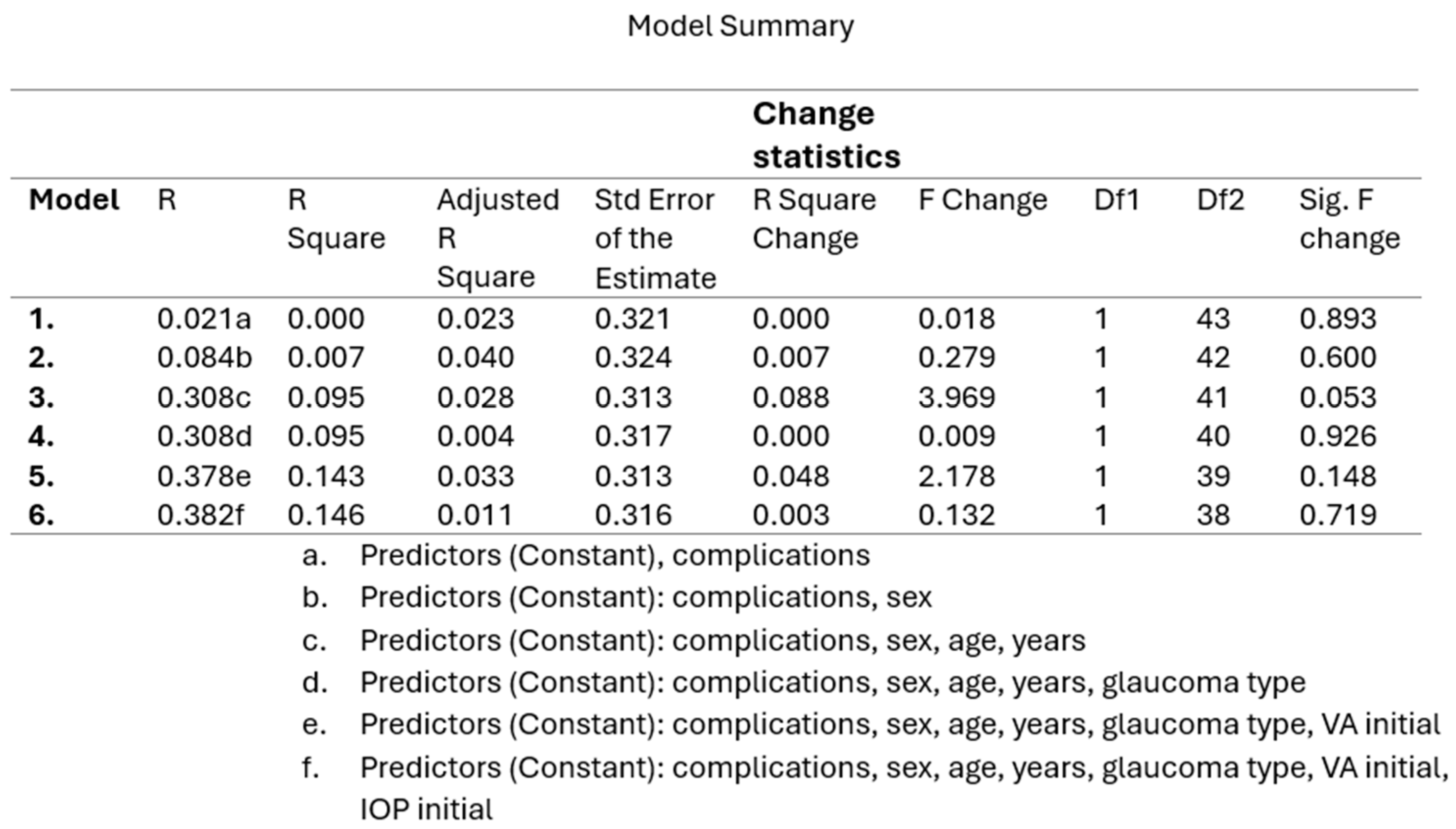1456x829 pixels.
Task: Click the Sig. F change column header
Action: point(1349,219)
